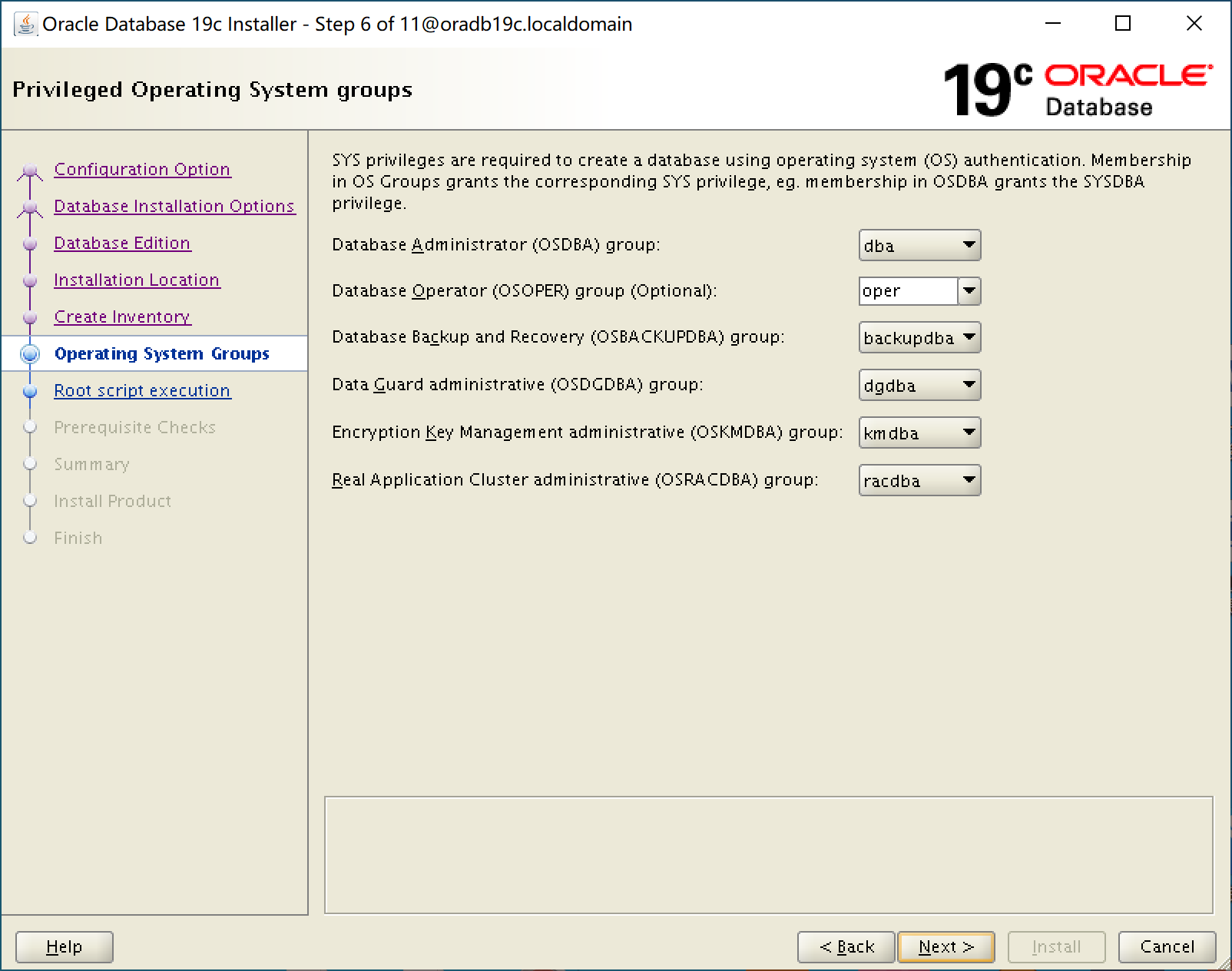Click the Database Administrator (OSDBA) group label
This screenshot has height=971, width=1232.
[496, 245]
